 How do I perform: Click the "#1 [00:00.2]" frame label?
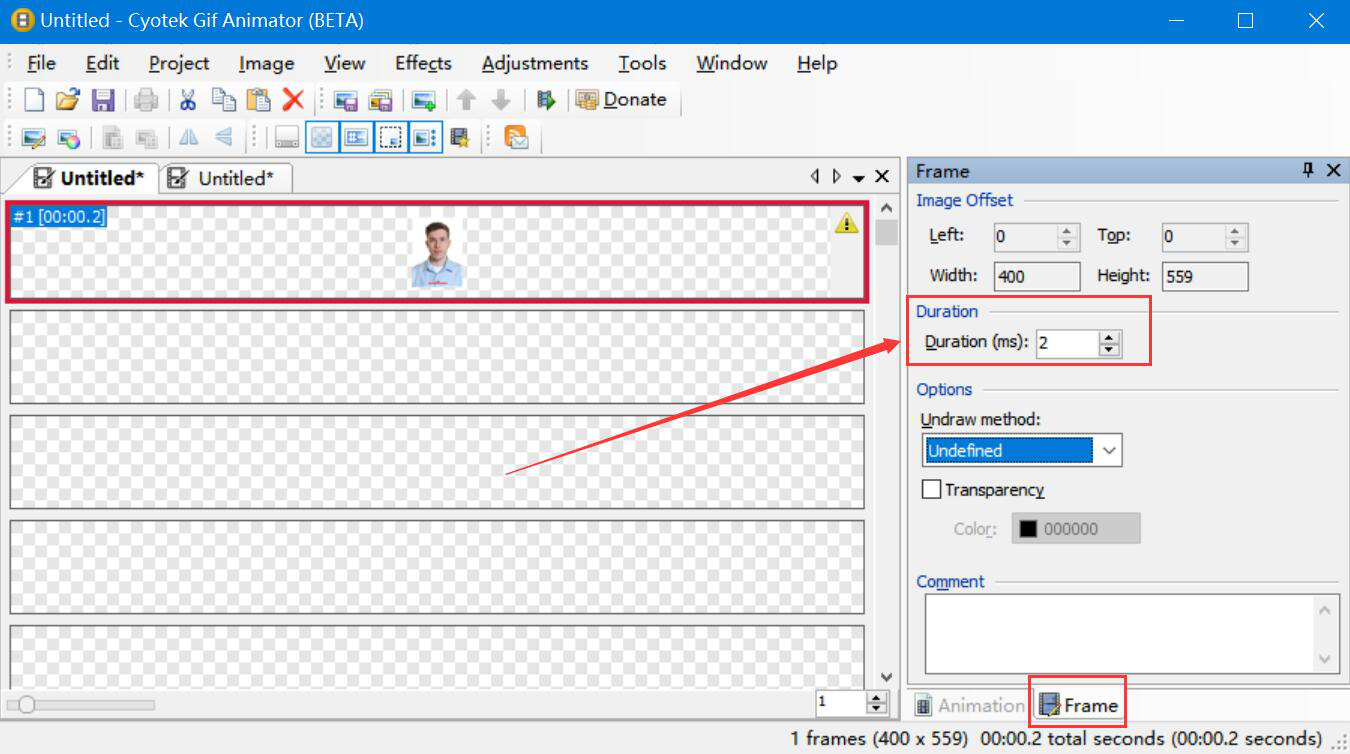pos(59,216)
